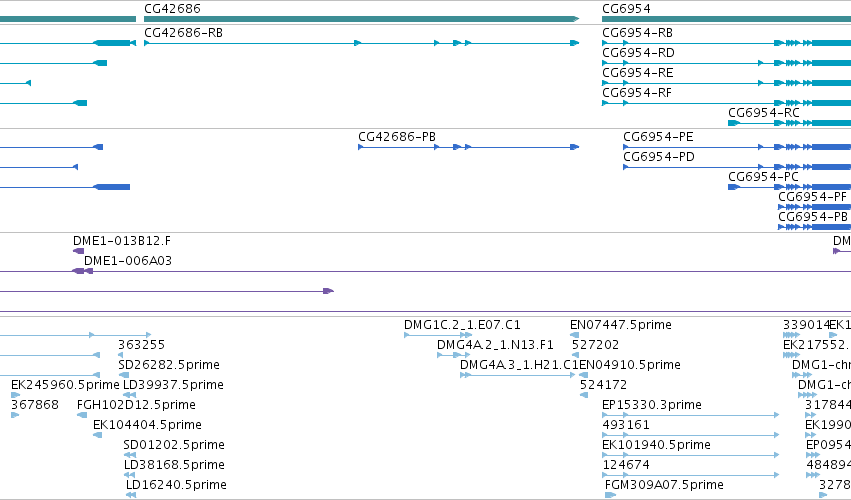Screen dimensions: 851x500
Task: Click the CG6954-PE protein label
Action: pos(658,137)
